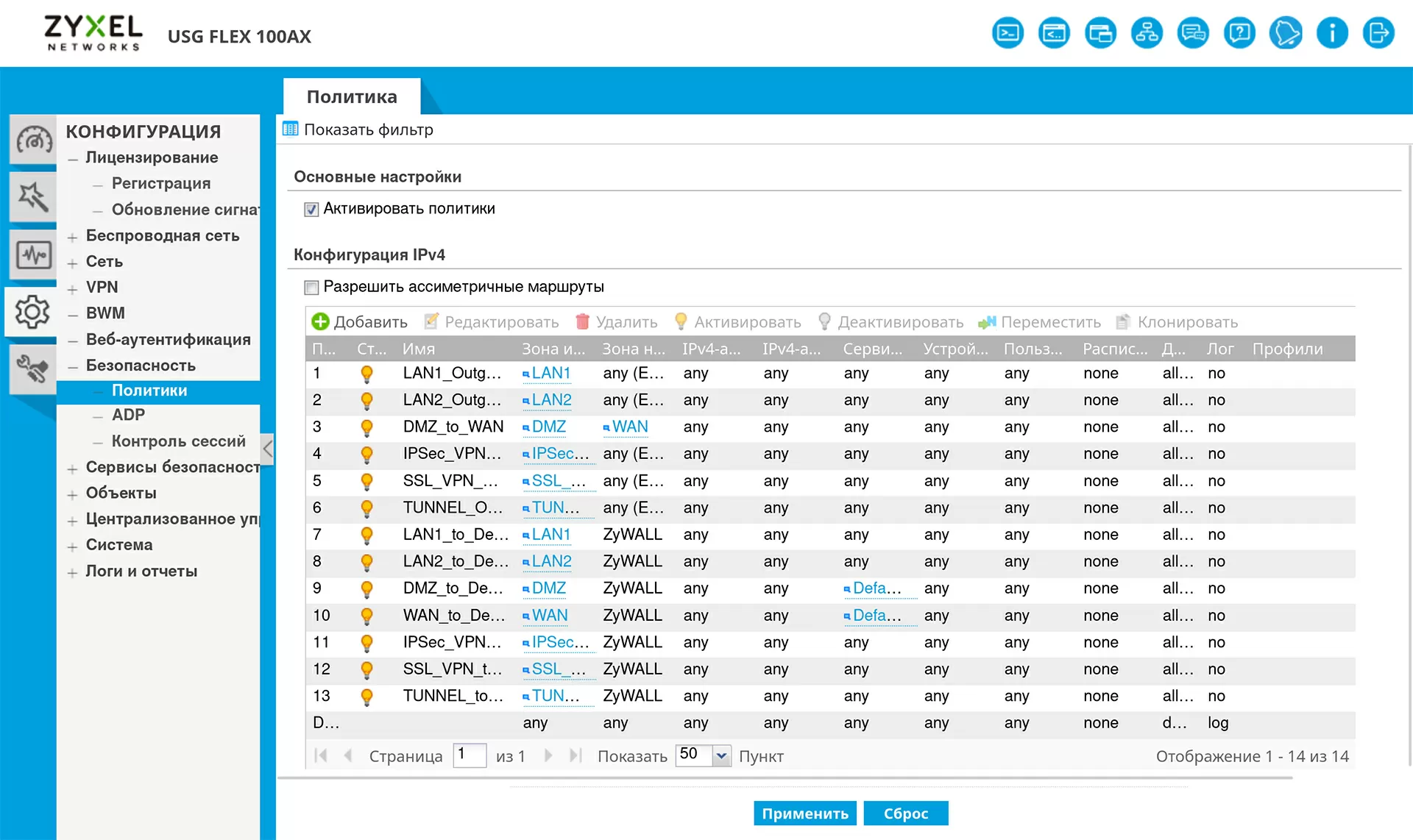
Task: Click the object reference icon in header
Action: pos(1100,33)
